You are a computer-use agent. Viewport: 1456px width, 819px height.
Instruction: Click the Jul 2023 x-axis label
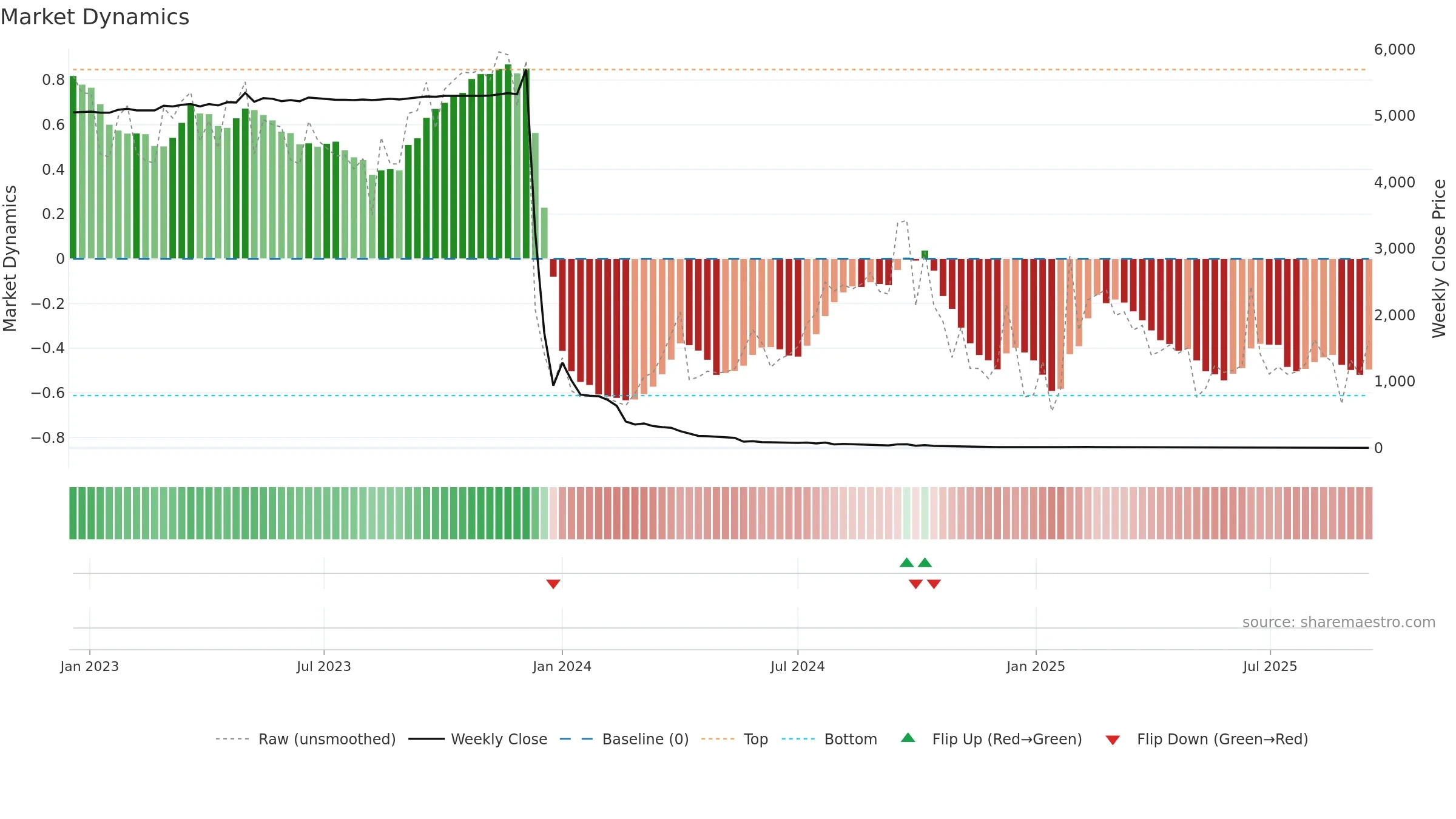324,666
